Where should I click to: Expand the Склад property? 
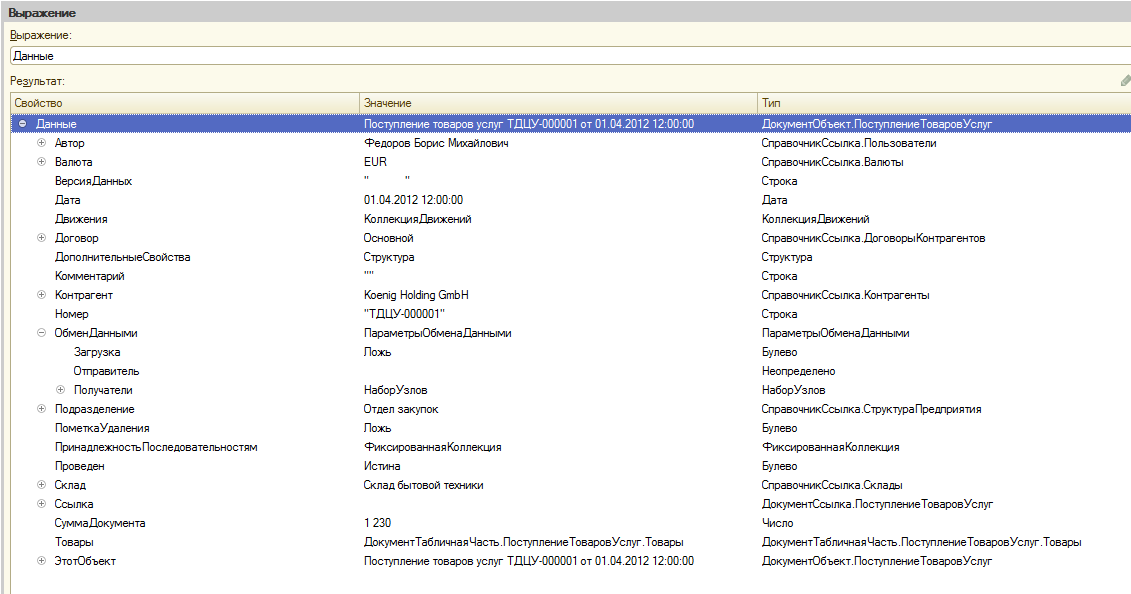click(41, 485)
